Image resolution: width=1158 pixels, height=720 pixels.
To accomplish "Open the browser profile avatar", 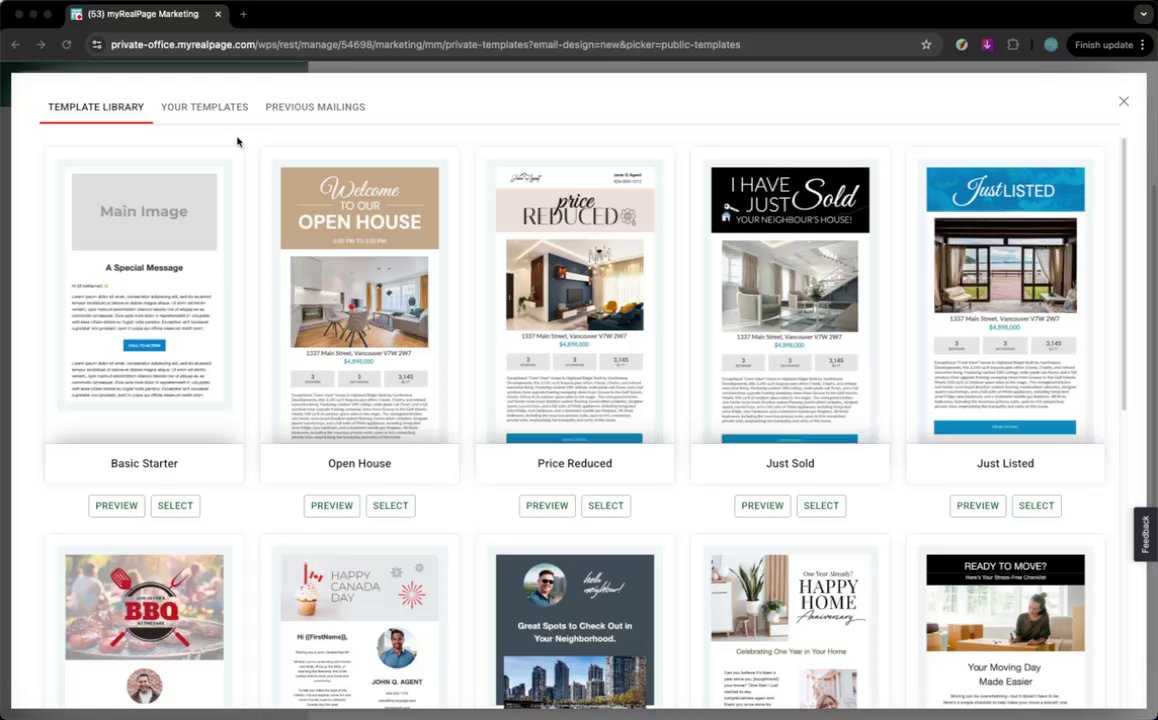I will 1051,45.
